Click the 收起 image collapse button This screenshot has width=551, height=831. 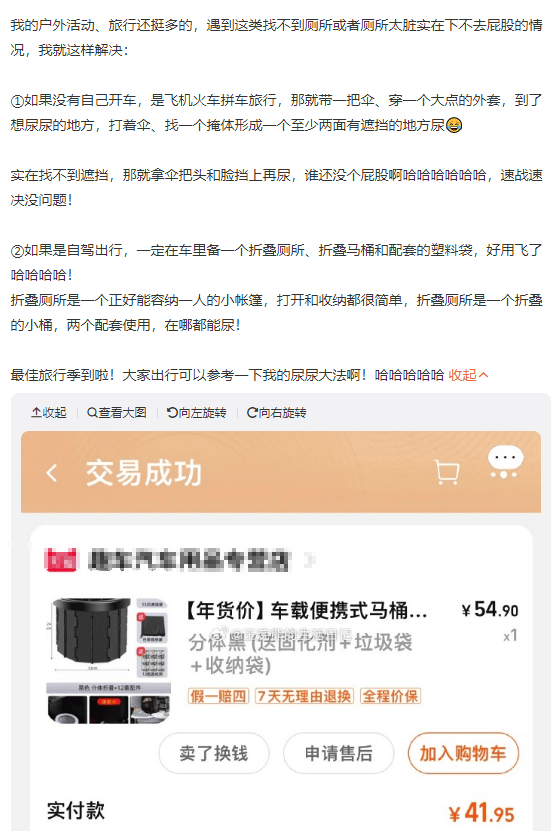pos(49,412)
